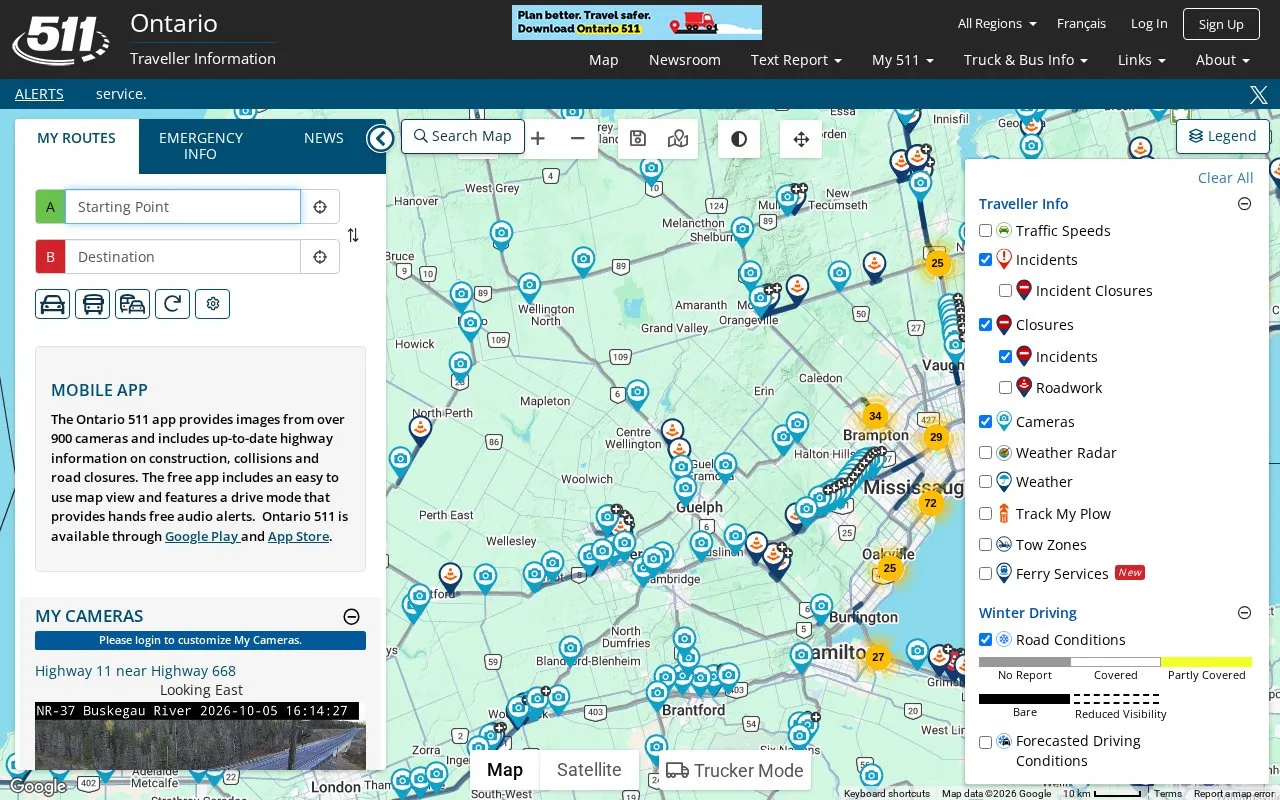1280x800 pixels.
Task: Disable the Road Conditions checkbox
Action: click(986, 640)
